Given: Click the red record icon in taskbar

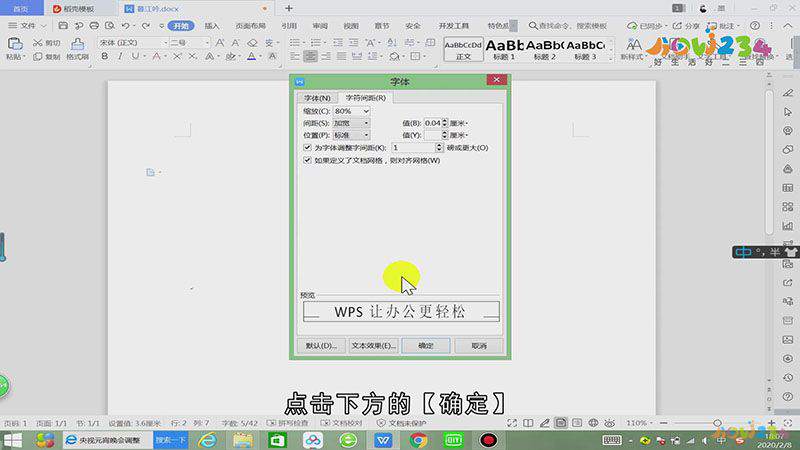Looking at the screenshot, I should [488, 440].
